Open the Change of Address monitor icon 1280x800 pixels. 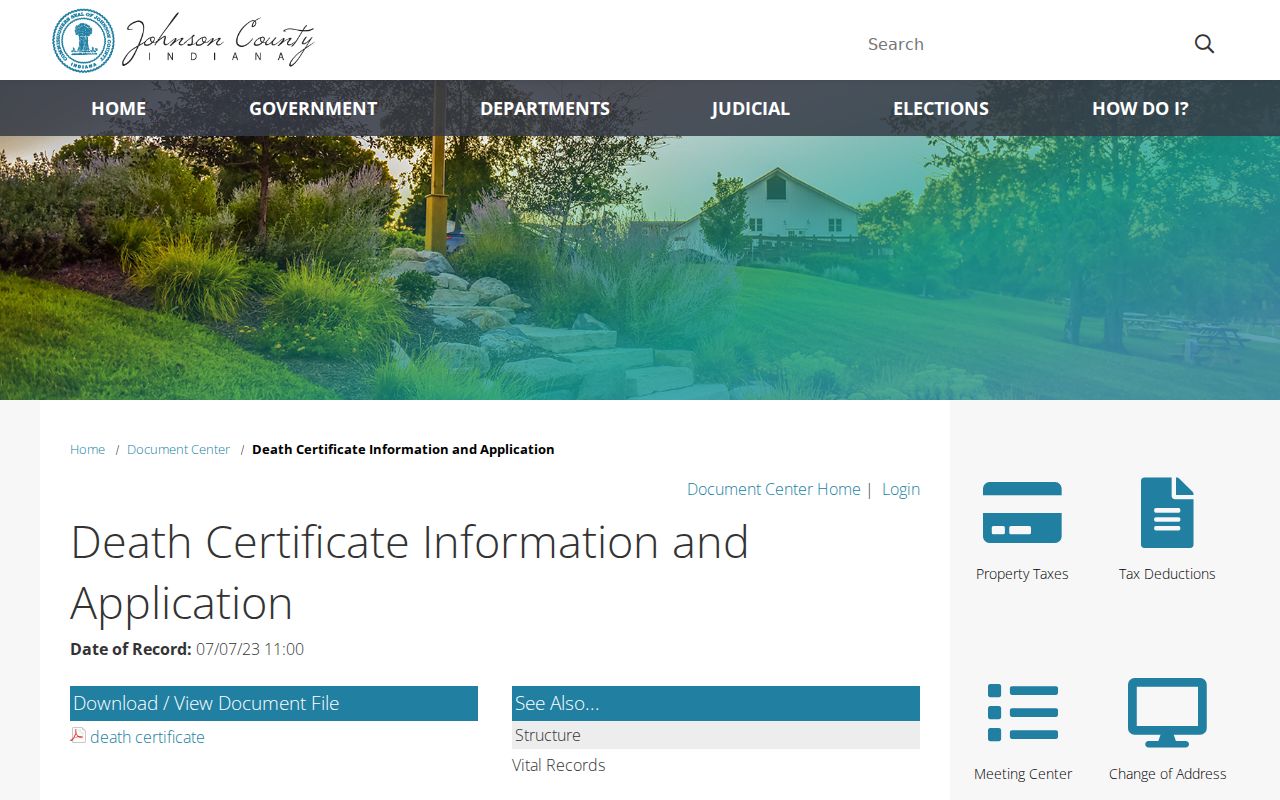tap(1167, 713)
